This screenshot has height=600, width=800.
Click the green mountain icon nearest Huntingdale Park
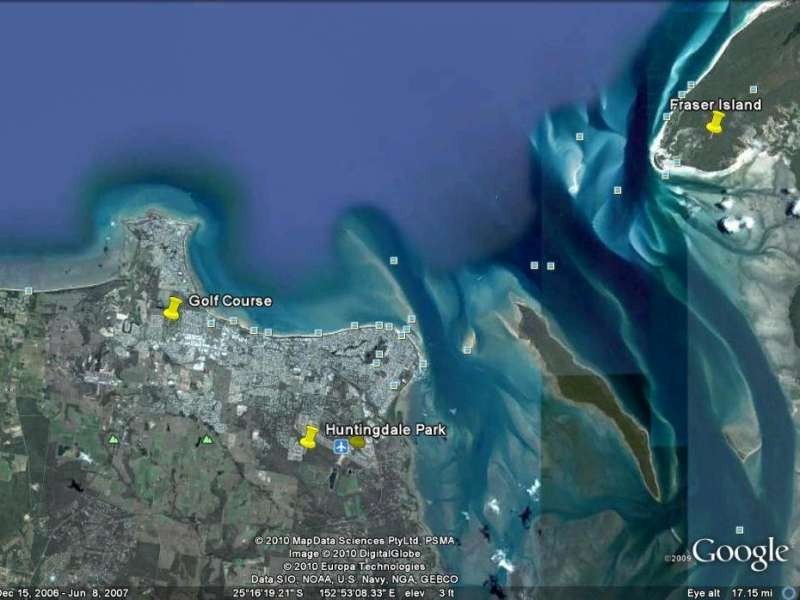point(207,439)
